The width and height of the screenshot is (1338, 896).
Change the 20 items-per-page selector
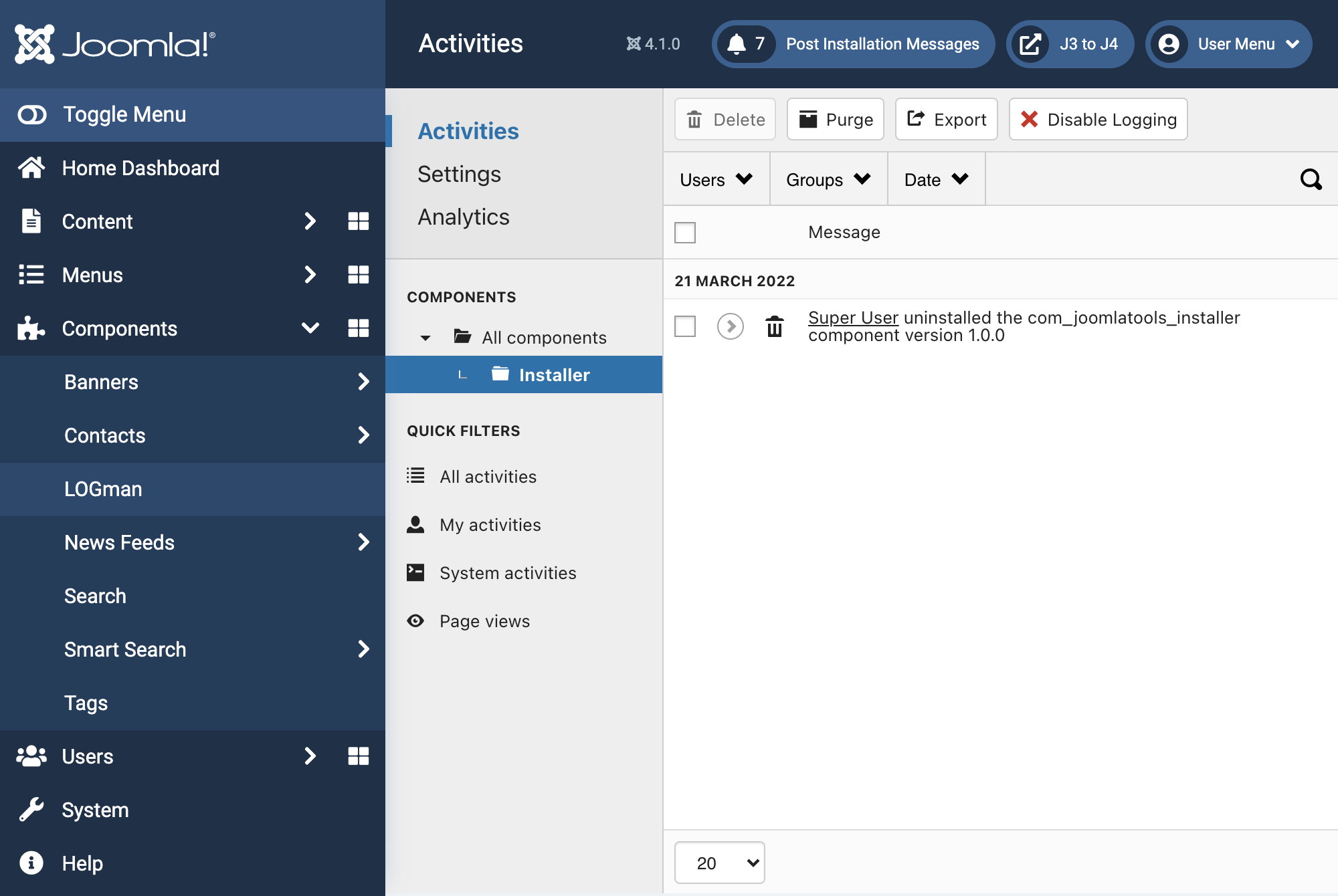point(719,863)
